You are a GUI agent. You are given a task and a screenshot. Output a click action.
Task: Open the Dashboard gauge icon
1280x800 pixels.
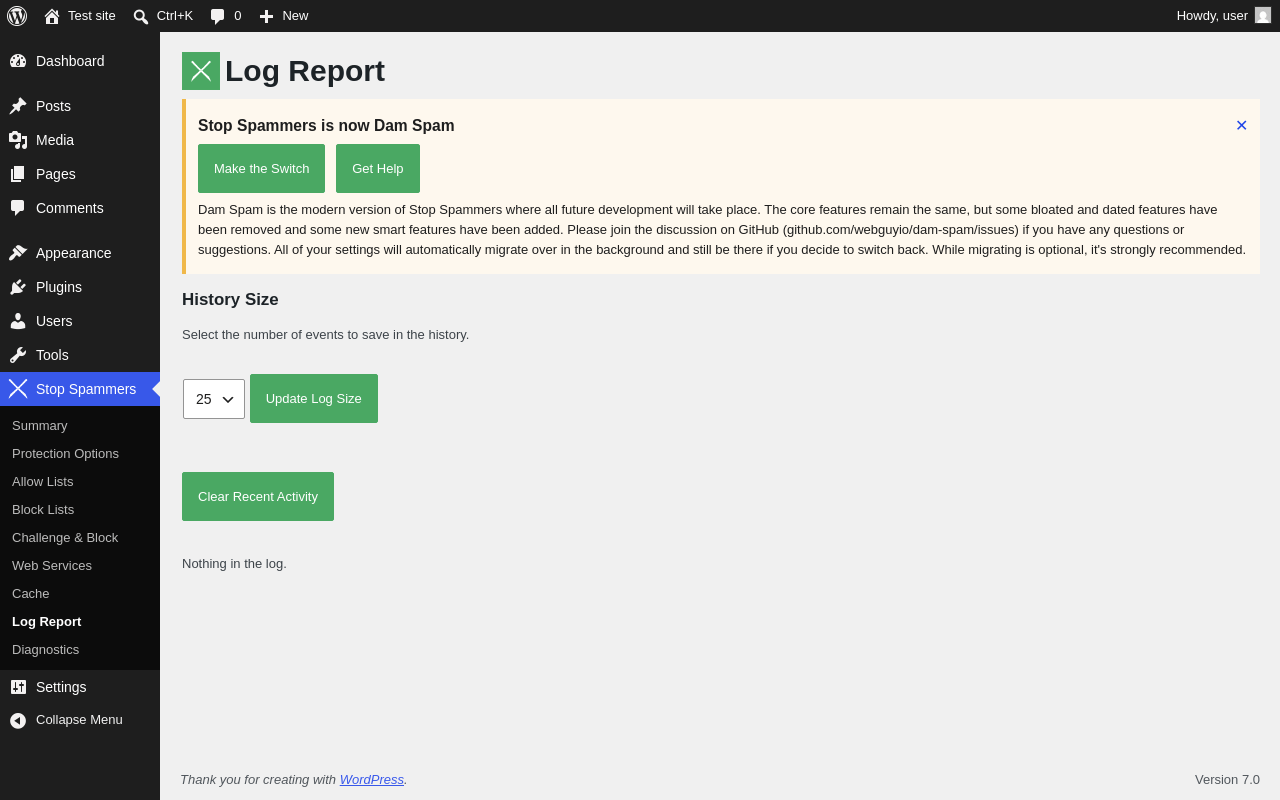coord(18,61)
